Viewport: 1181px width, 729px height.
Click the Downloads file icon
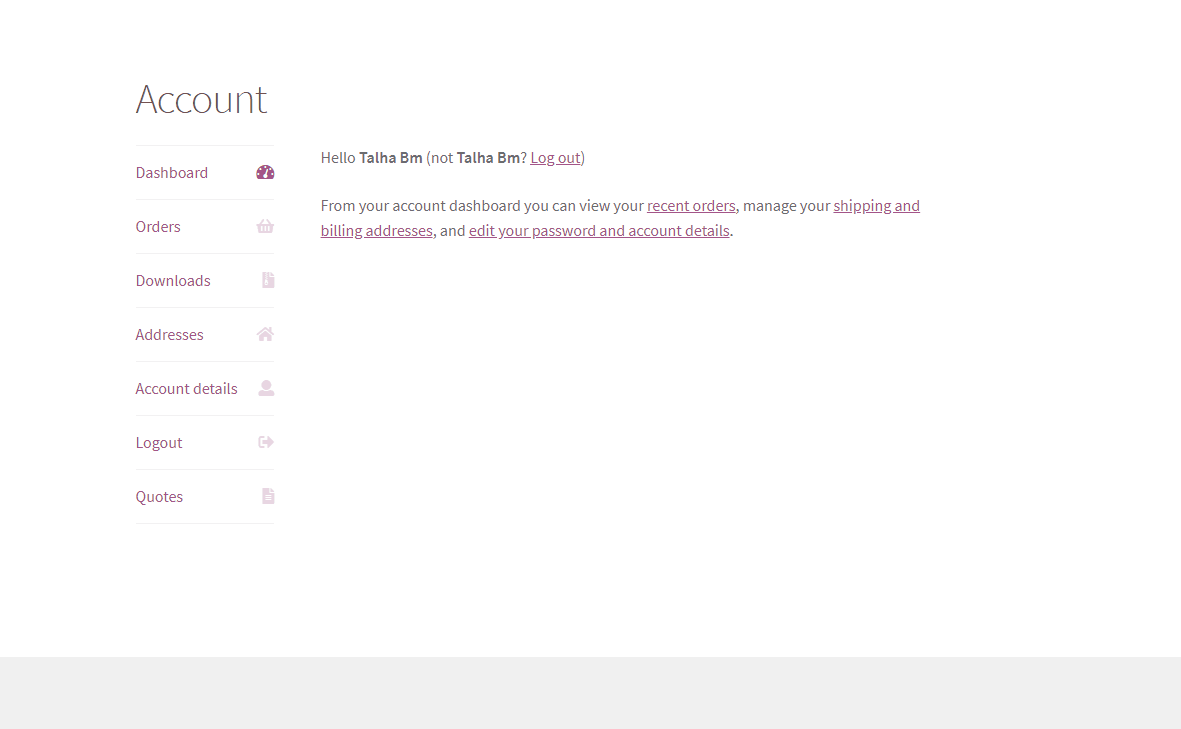267,280
